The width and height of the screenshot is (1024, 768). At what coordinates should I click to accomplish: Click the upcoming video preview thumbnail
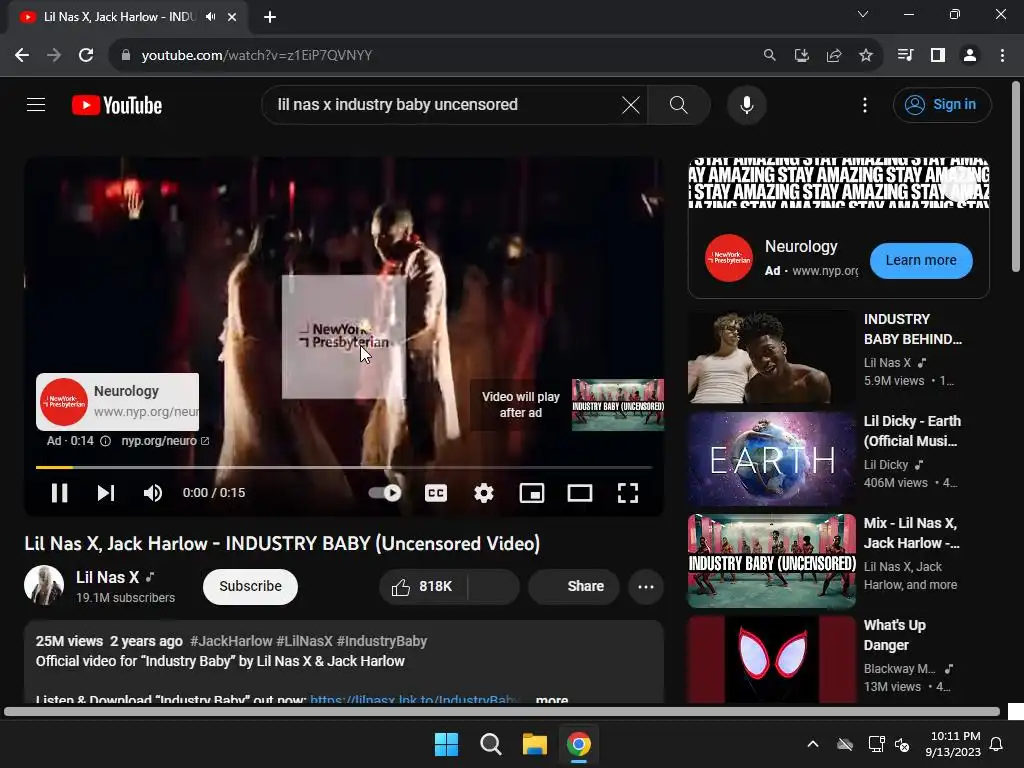618,405
